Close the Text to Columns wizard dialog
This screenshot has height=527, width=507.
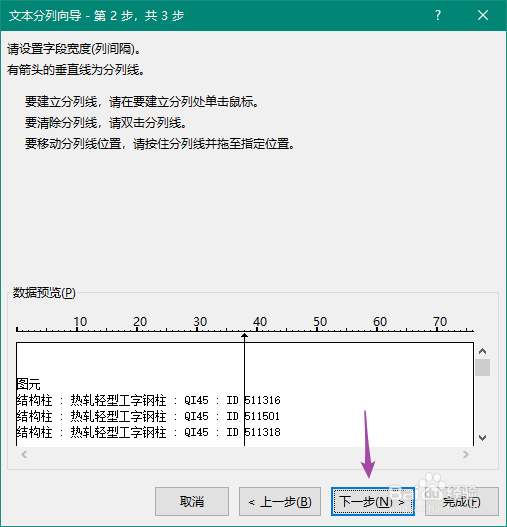483,15
